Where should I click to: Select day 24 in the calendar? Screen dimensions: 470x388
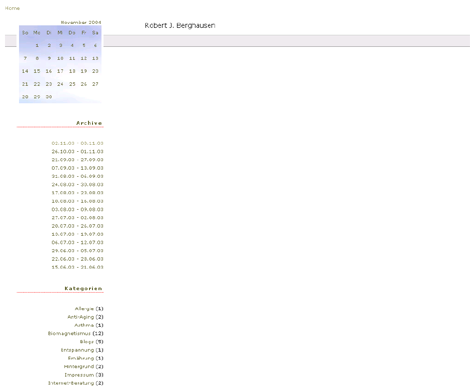pyautogui.click(x=60, y=84)
